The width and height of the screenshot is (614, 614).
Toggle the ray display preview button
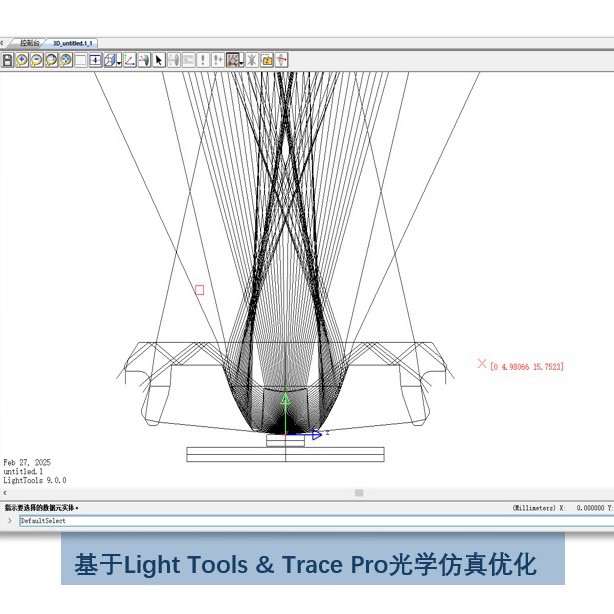231,60
